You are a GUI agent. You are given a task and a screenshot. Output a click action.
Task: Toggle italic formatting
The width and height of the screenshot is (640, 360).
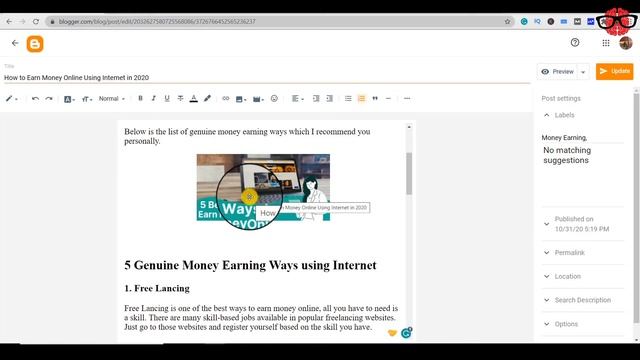(153, 98)
